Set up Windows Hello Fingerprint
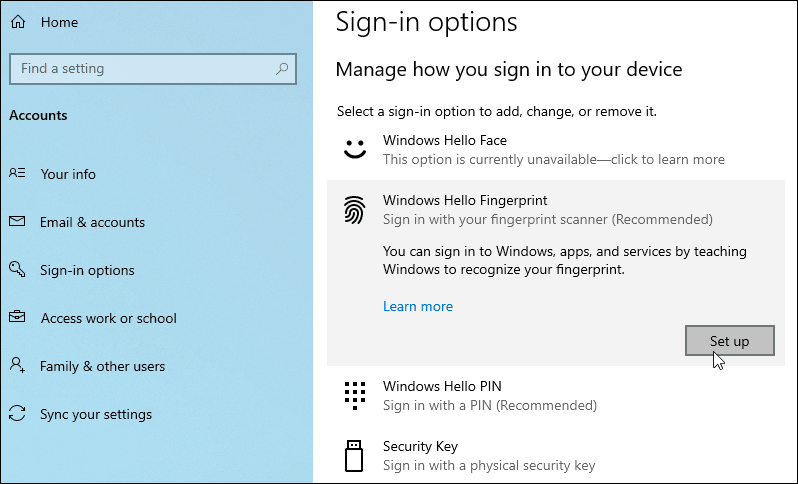798x484 pixels. click(729, 340)
